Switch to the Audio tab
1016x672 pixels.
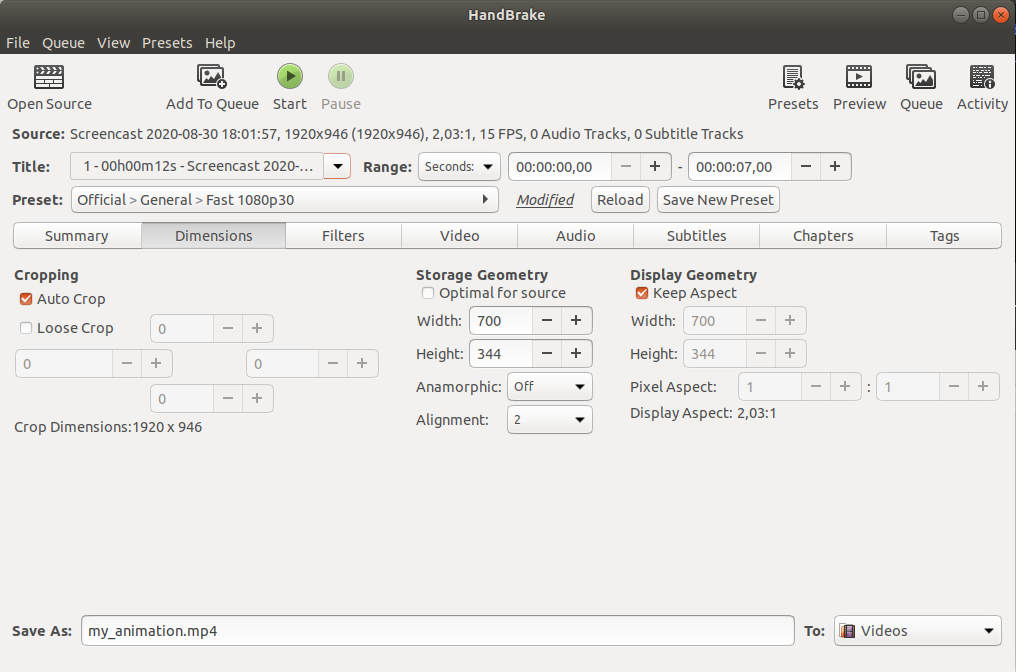click(x=575, y=236)
